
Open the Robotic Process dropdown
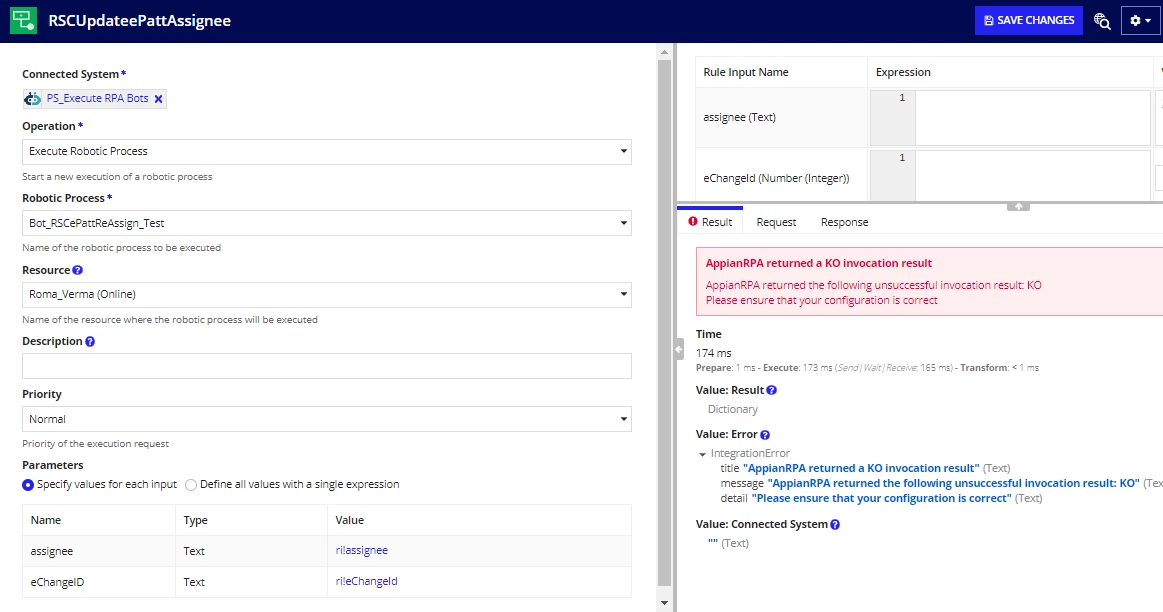pyautogui.click(x=326, y=223)
